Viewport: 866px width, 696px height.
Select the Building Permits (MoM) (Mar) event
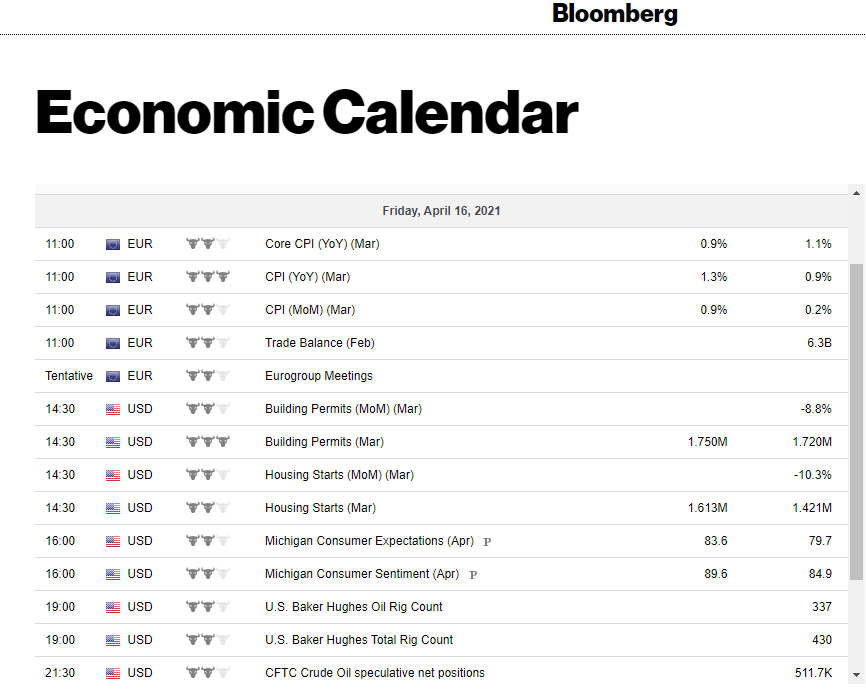(343, 409)
